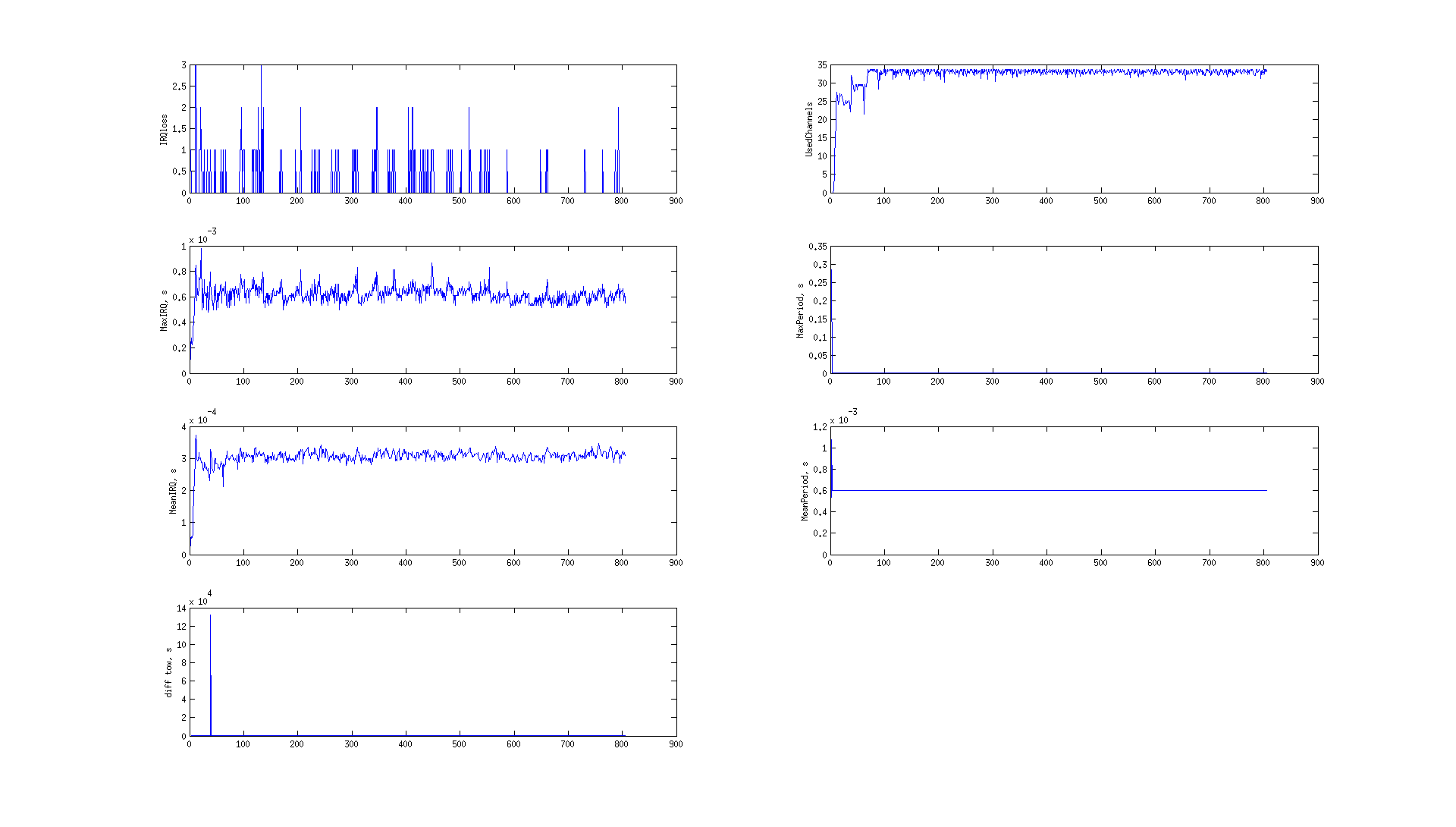Click the x10^-3 exponent above MeanPeriod plot
1456x827 pixels.
click(843, 418)
